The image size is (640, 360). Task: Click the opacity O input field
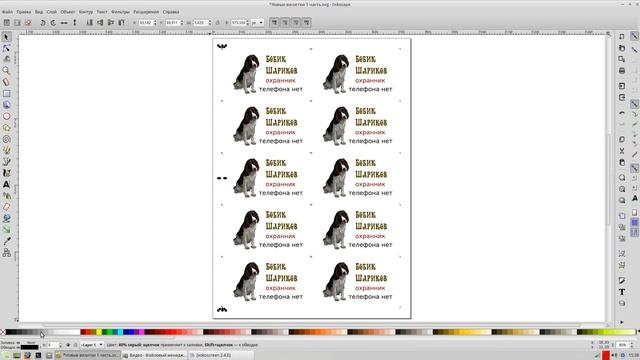point(53,345)
